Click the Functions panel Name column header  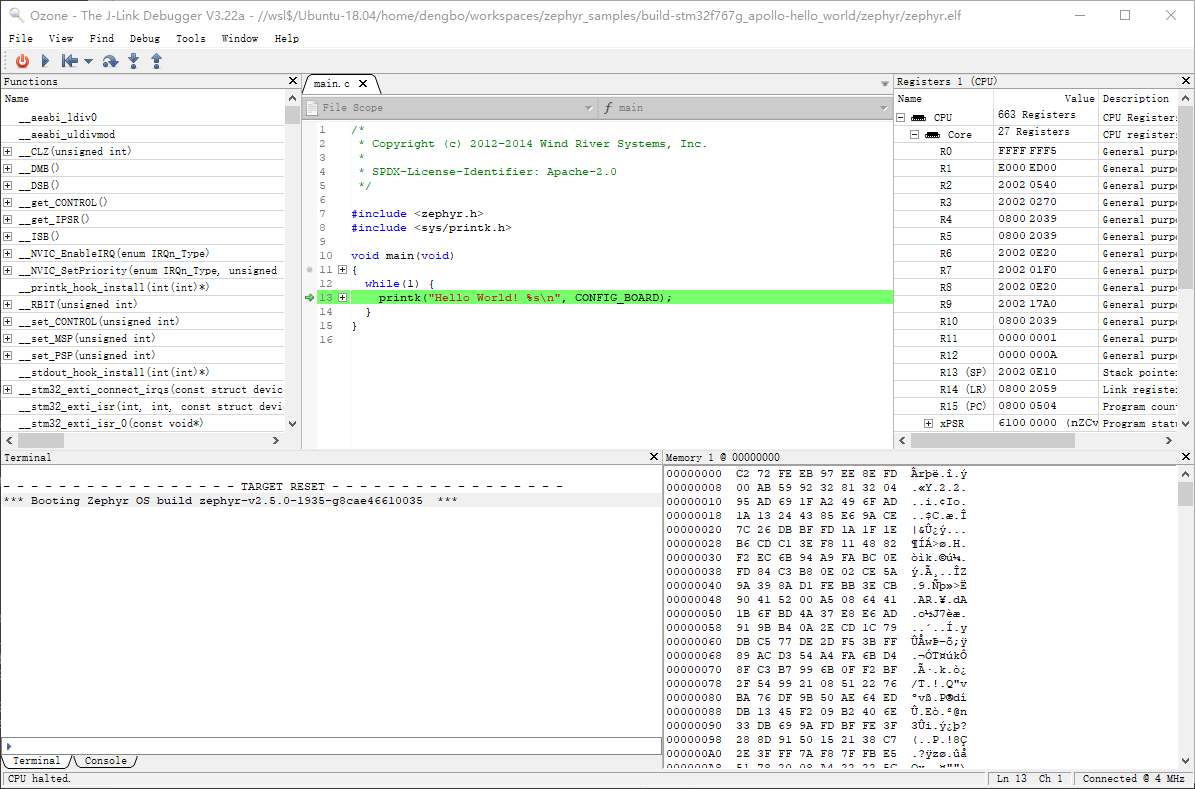click(143, 98)
